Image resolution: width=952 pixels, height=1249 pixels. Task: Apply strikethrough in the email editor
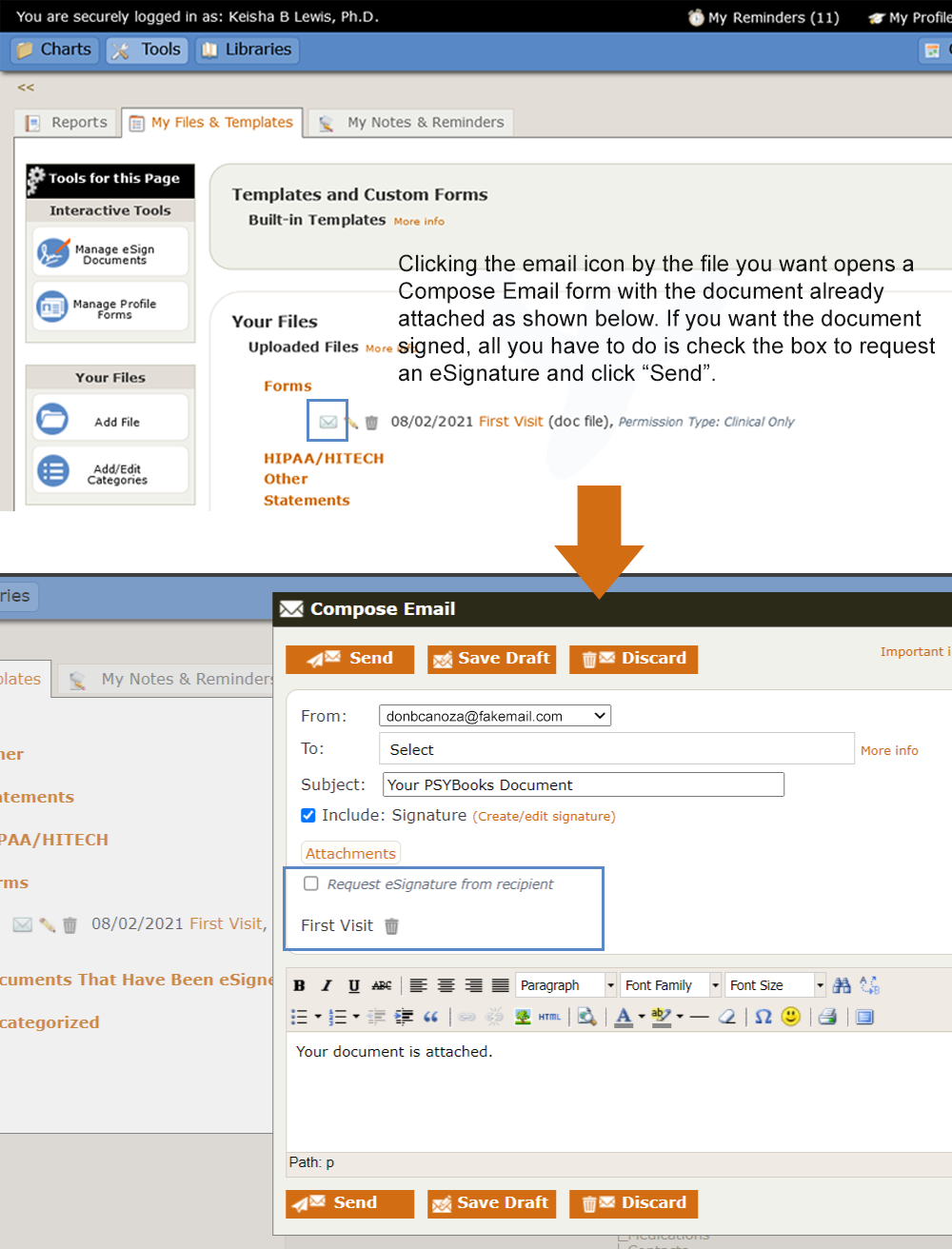[382, 985]
